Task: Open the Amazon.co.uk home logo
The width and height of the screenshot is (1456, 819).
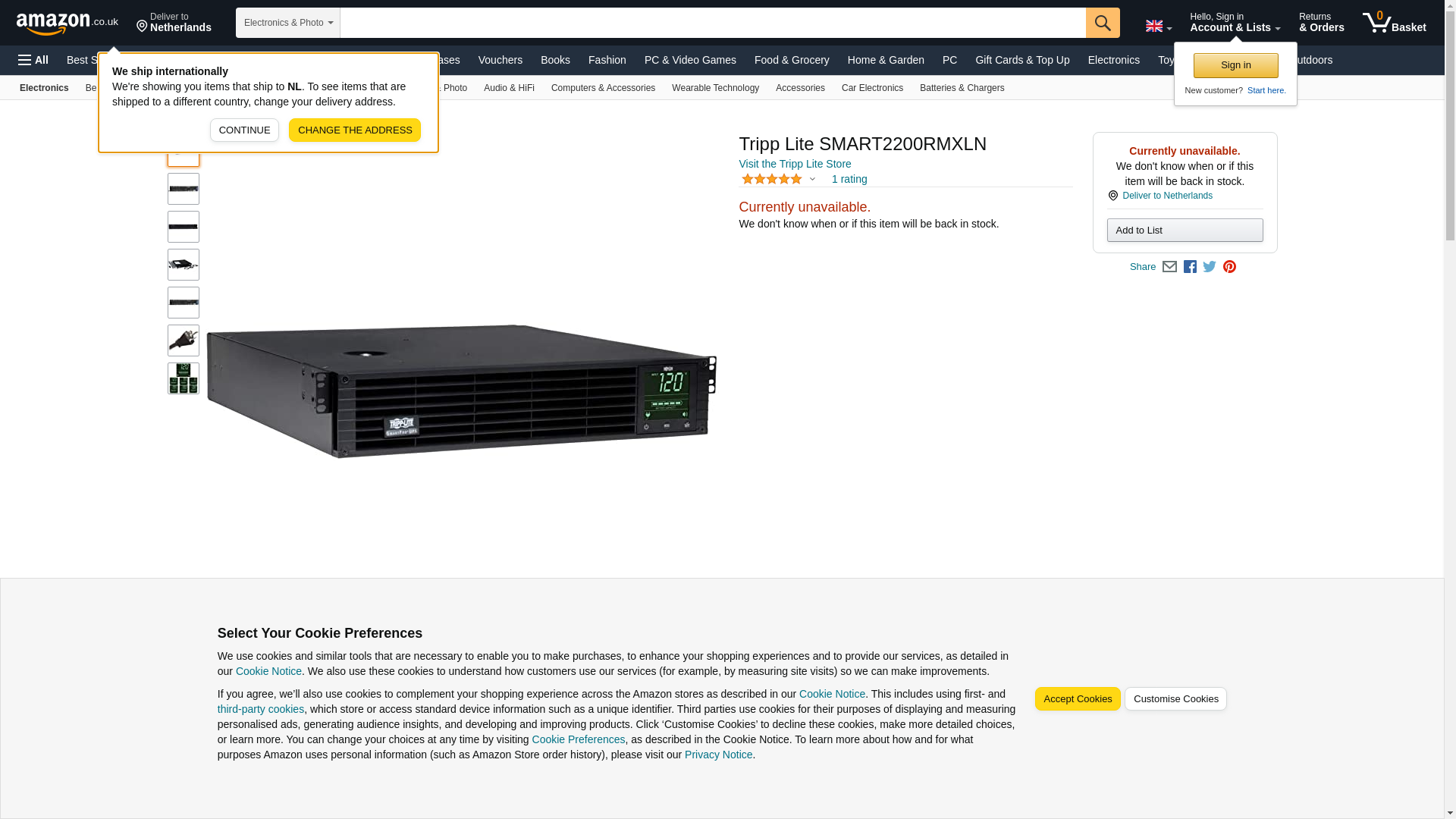Action: click(x=67, y=24)
